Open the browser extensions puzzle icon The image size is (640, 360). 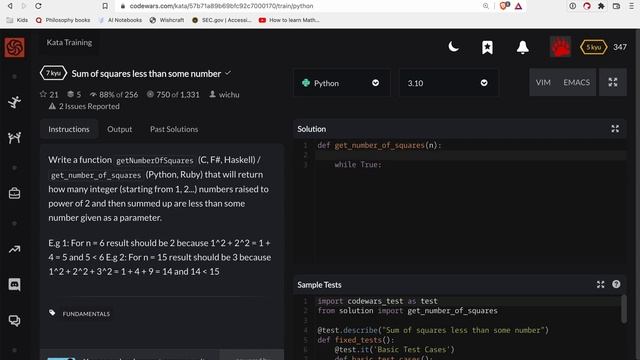pyautogui.click(x=601, y=6)
